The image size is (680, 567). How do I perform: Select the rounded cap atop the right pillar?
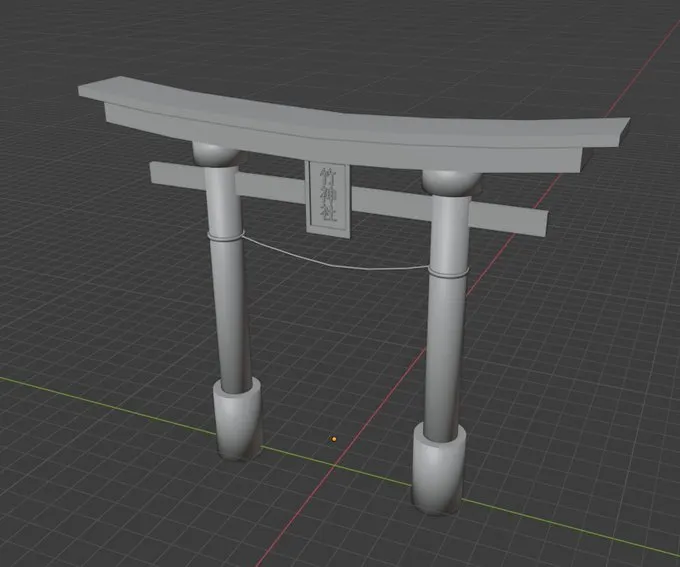click(451, 183)
